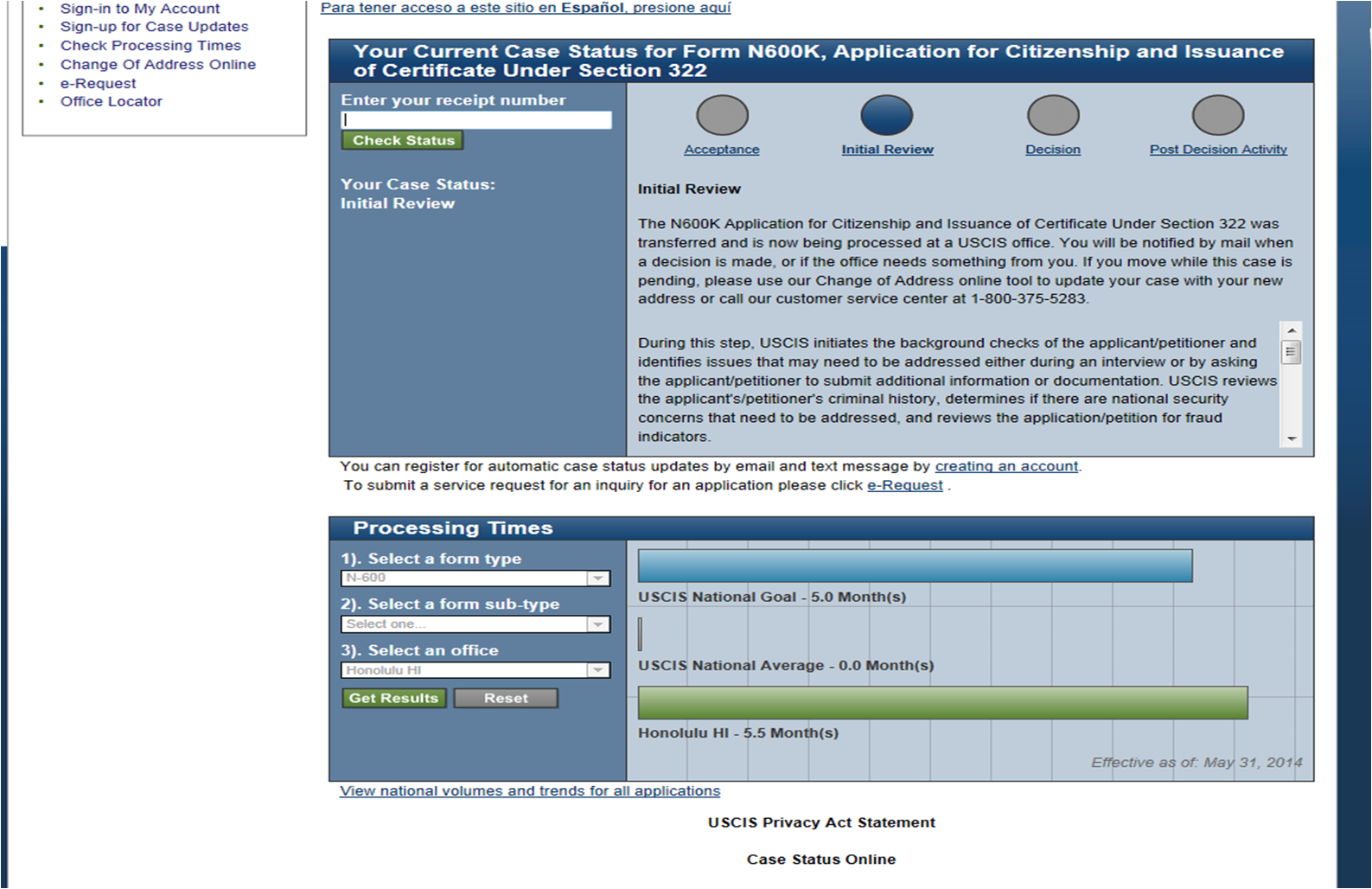Click the USCIS National Goal blue bar

915,566
